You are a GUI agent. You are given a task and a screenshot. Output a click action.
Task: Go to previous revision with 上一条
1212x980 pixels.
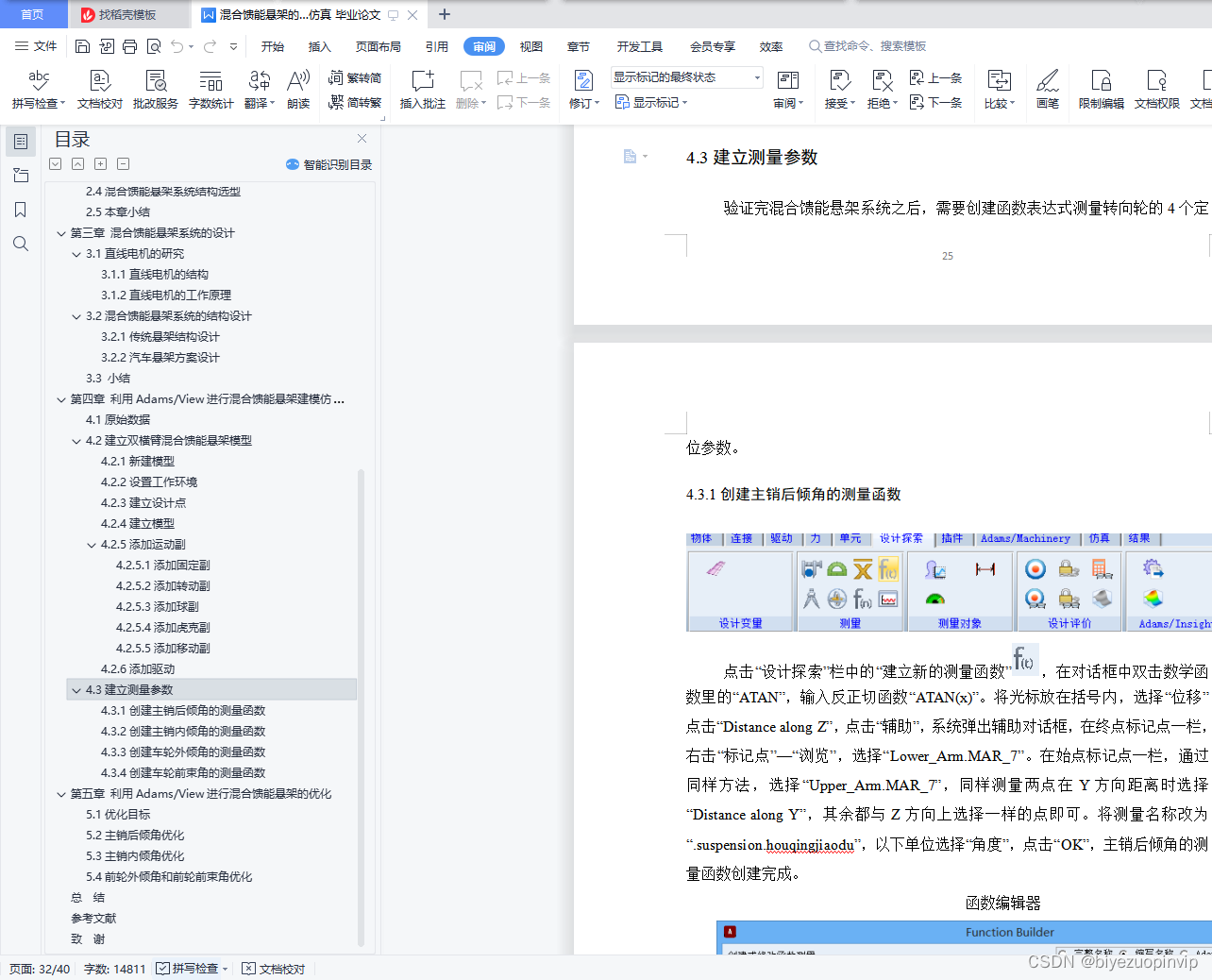point(936,78)
